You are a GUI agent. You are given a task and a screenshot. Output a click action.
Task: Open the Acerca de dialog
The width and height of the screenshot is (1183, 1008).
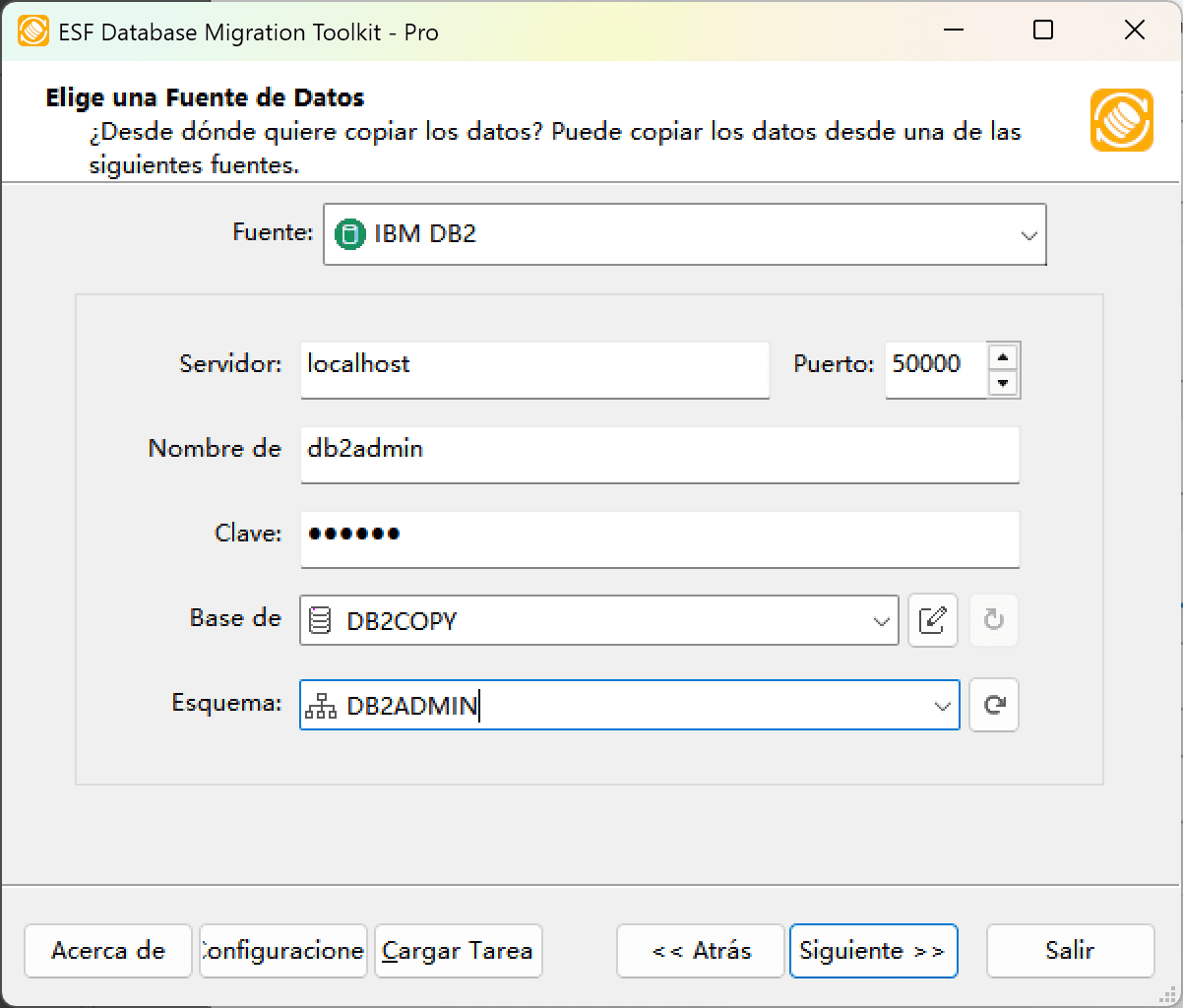pyautogui.click(x=107, y=951)
